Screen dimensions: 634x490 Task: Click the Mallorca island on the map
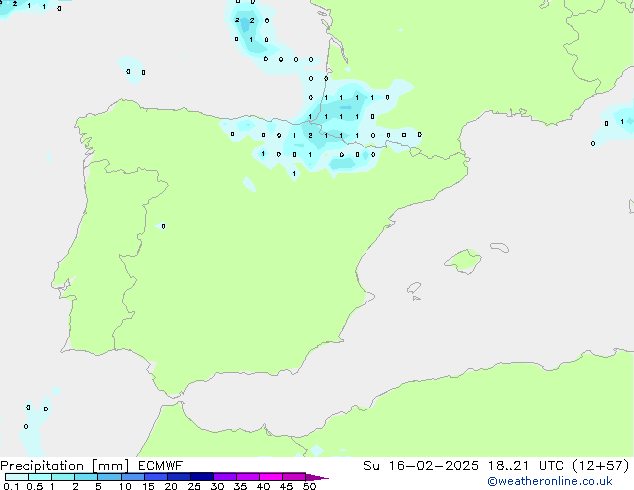[464, 261]
